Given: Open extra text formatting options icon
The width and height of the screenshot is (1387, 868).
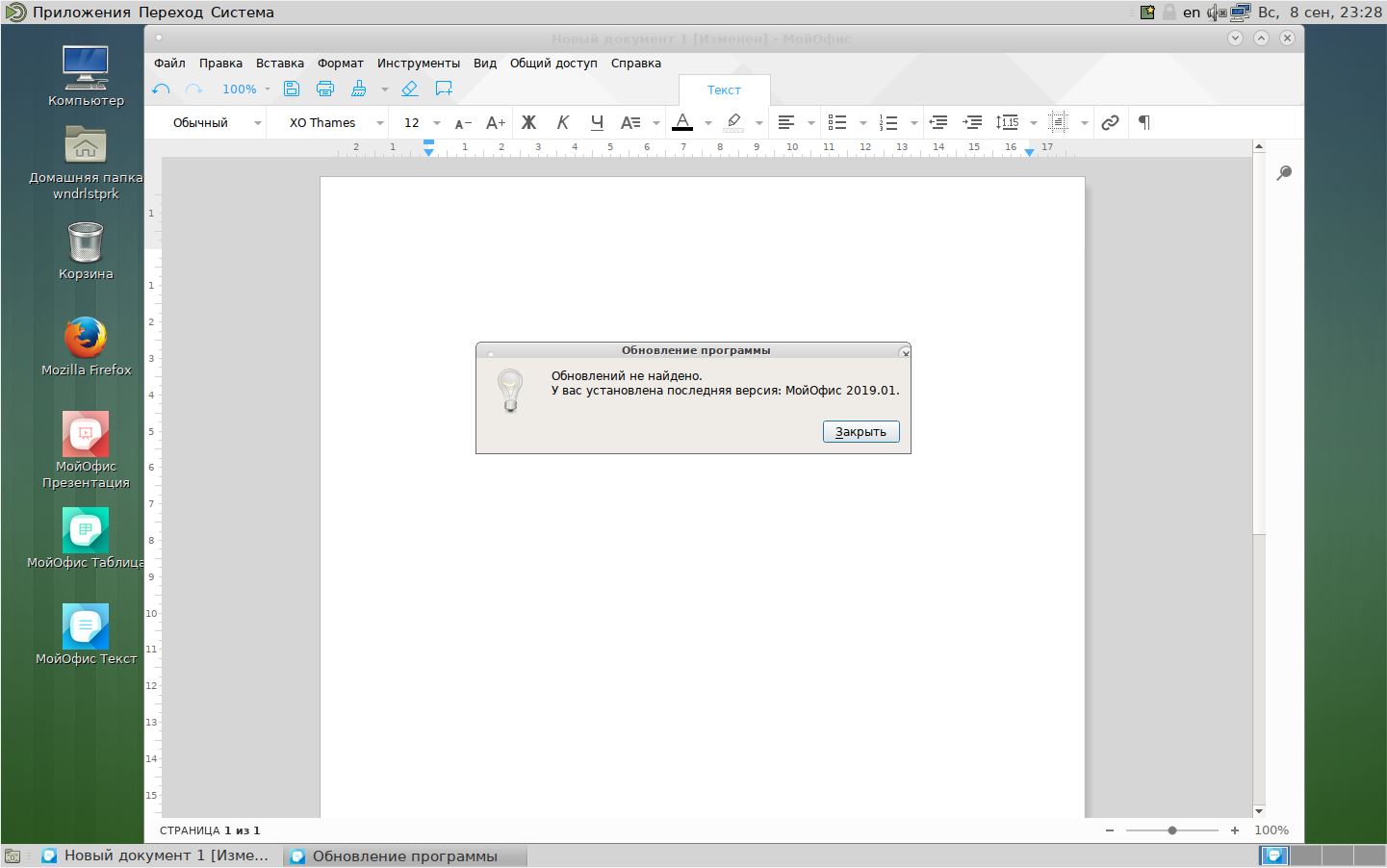Looking at the screenshot, I should click(630, 122).
